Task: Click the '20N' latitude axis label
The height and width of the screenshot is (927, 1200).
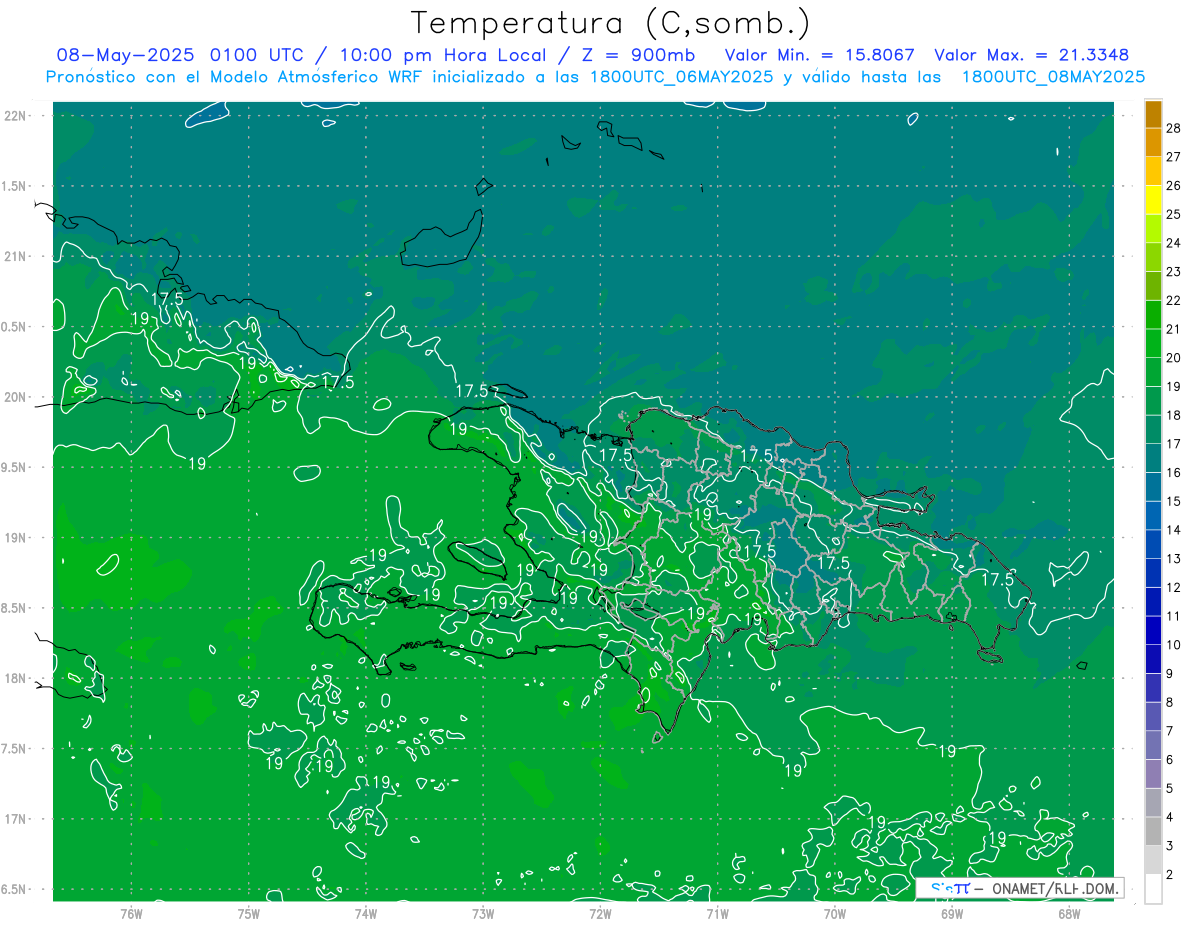Action: (x=15, y=397)
